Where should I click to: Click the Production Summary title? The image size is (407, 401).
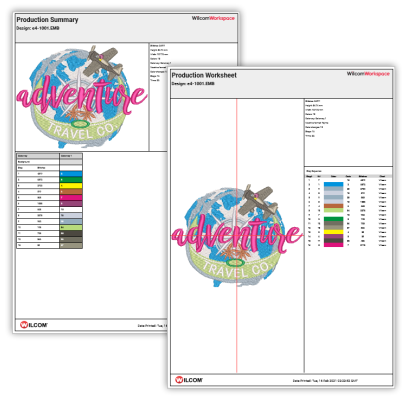pyautogui.click(x=47, y=20)
